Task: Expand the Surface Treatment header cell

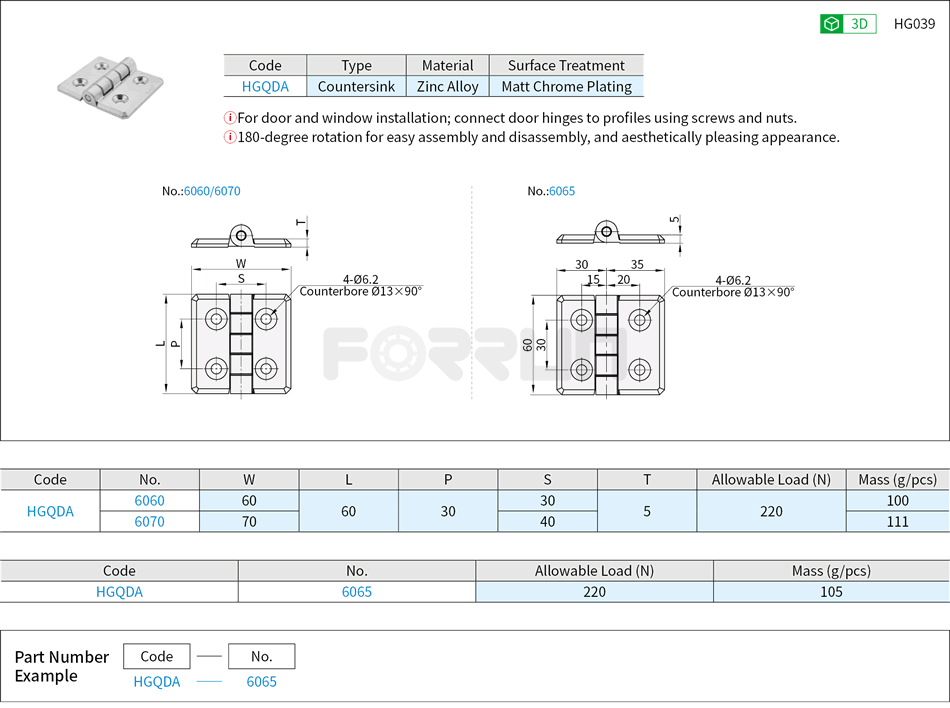Action: (x=567, y=65)
